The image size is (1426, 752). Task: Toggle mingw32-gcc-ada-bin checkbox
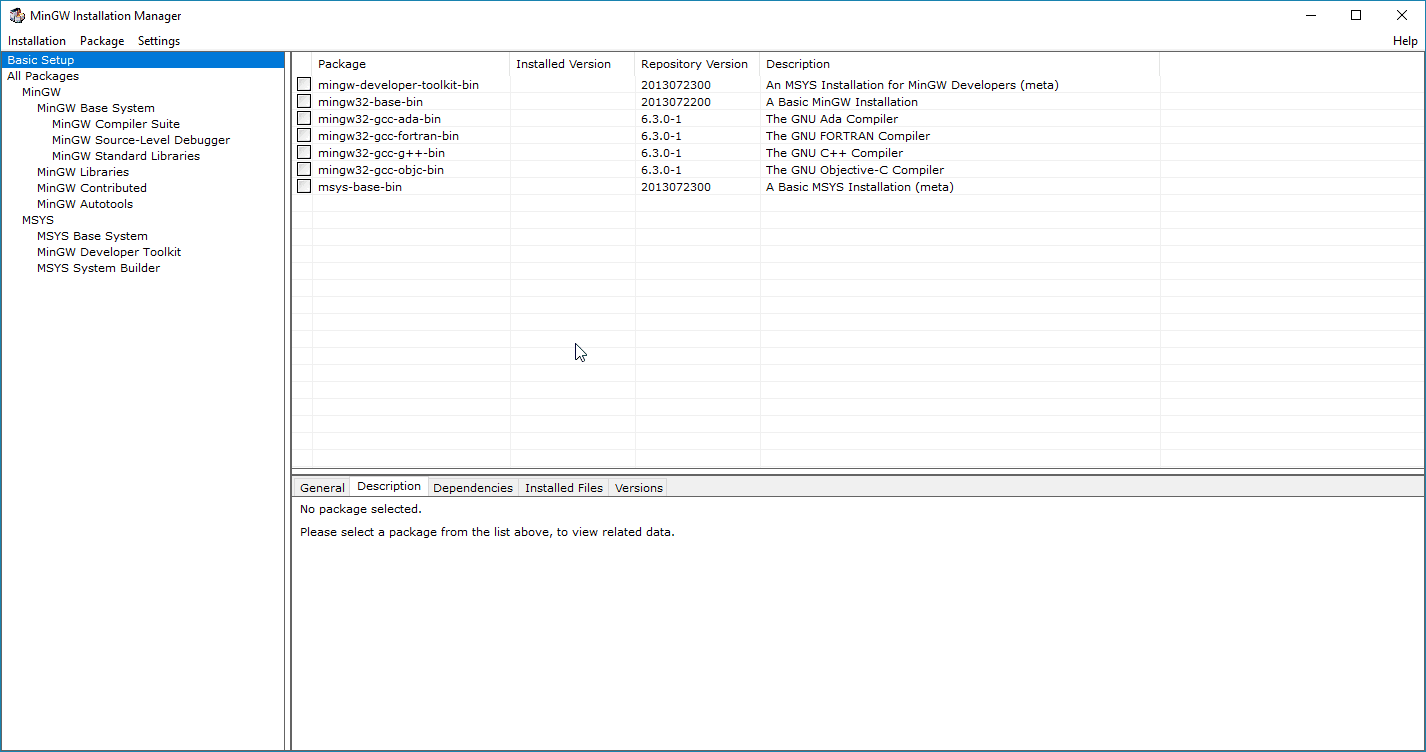point(304,118)
